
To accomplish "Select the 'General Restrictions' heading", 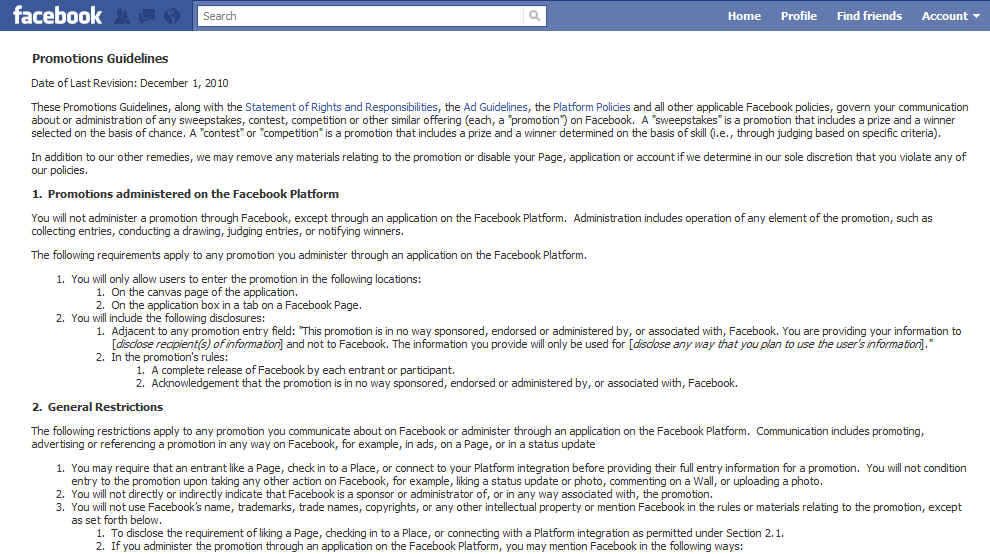I will (x=105, y=407).
